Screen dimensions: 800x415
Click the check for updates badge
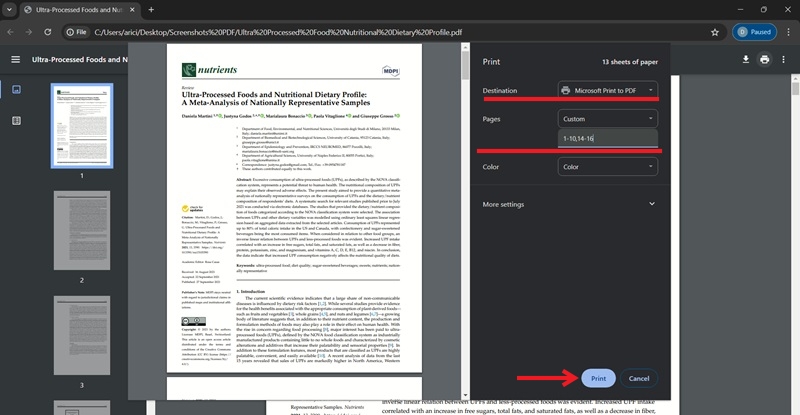tap(192, 209)
